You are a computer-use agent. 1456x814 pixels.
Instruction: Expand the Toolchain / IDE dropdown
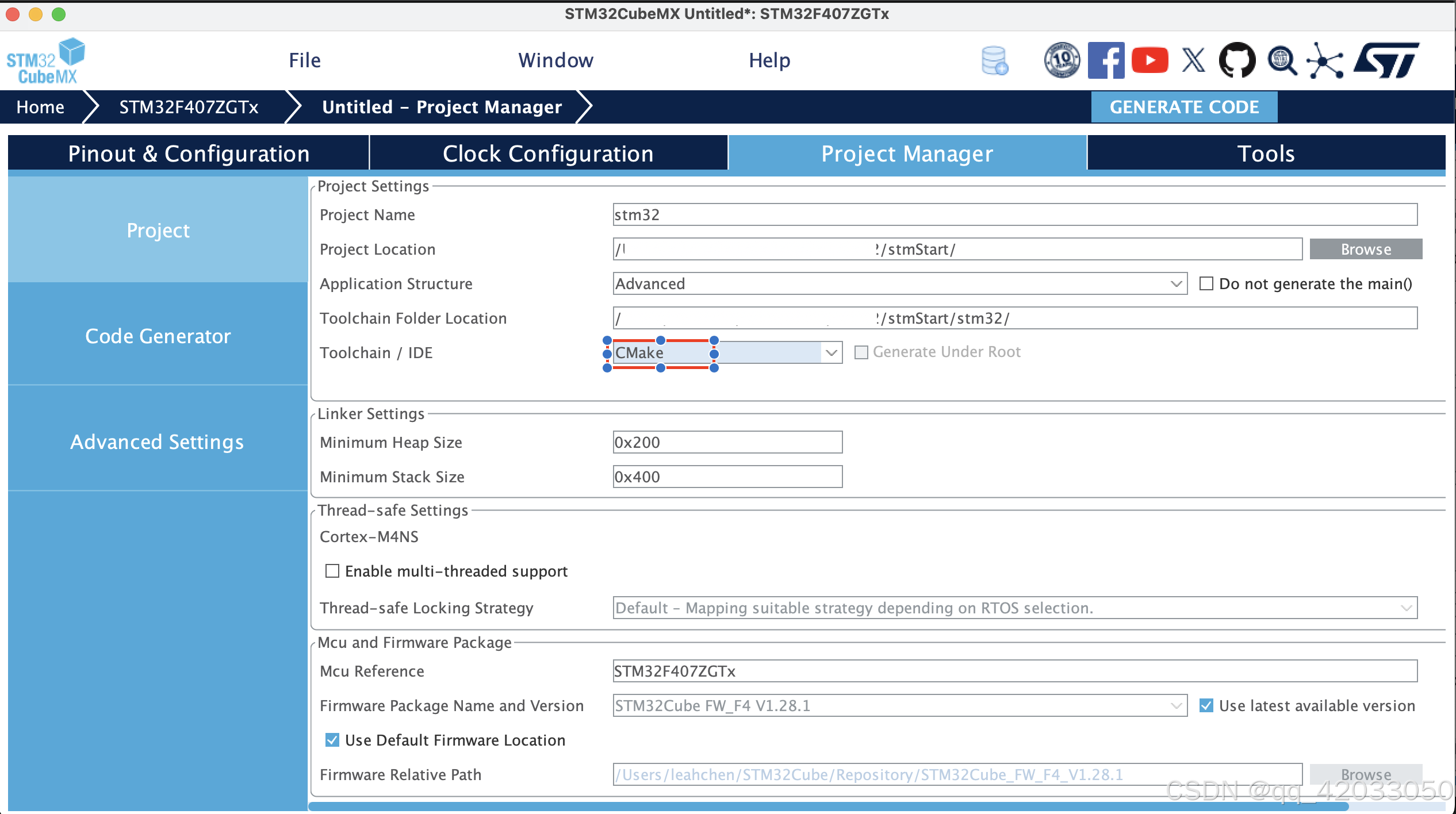coord(831,352)
